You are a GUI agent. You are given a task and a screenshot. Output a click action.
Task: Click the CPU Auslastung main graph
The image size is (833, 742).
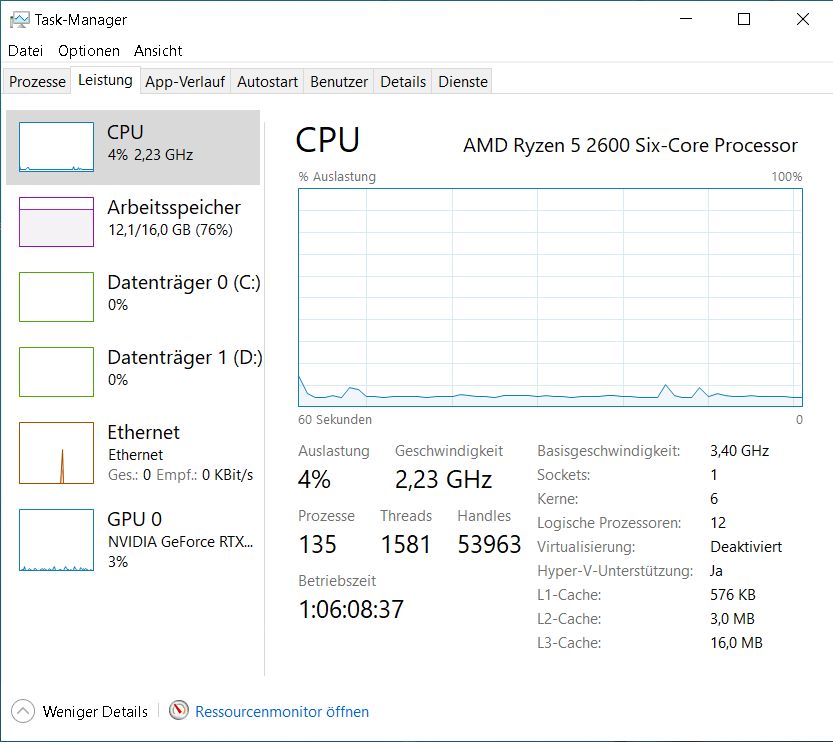point(550,297)
